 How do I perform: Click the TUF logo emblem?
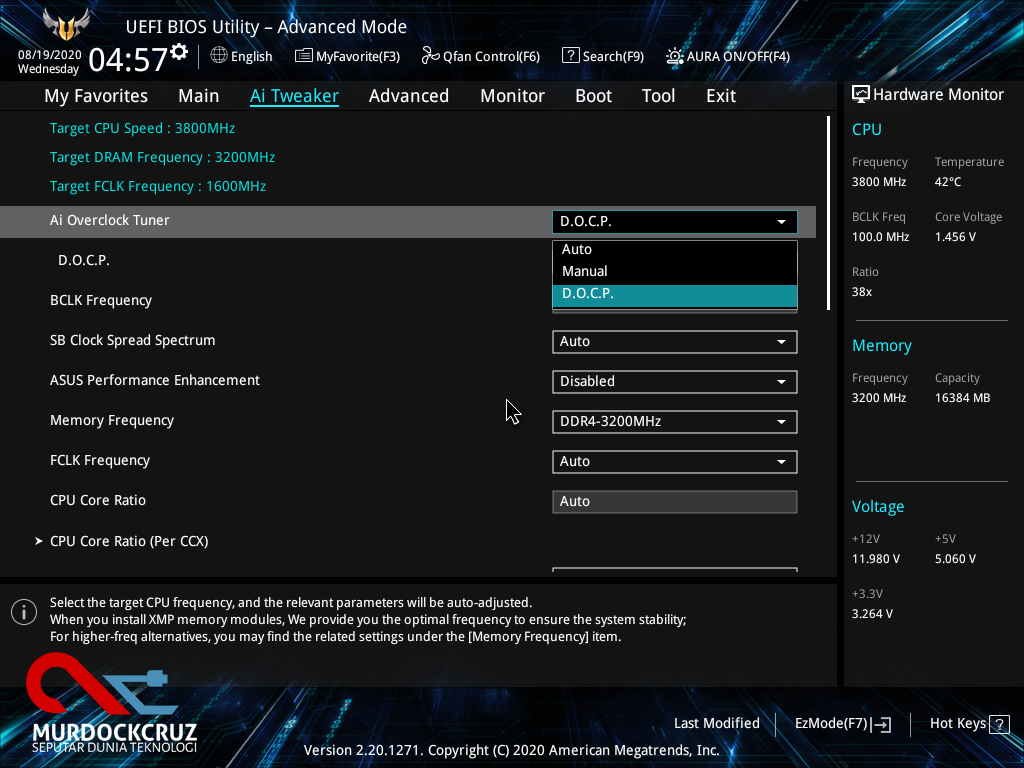click(x=66, y=25)
